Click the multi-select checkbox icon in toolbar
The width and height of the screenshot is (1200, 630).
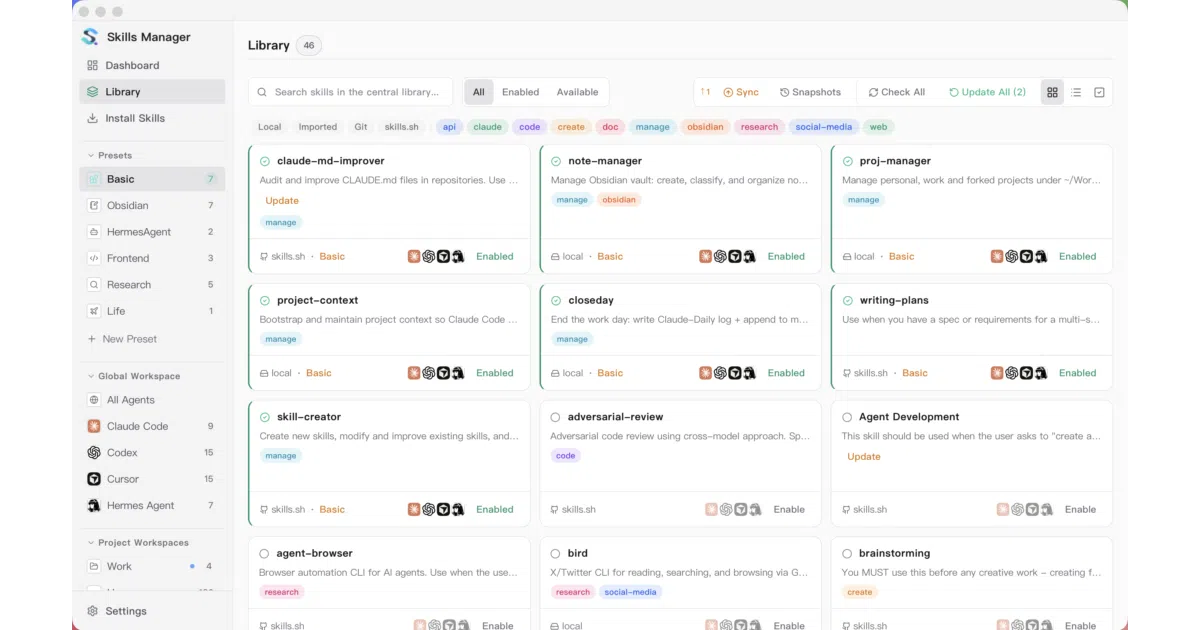click(1099, 92)
